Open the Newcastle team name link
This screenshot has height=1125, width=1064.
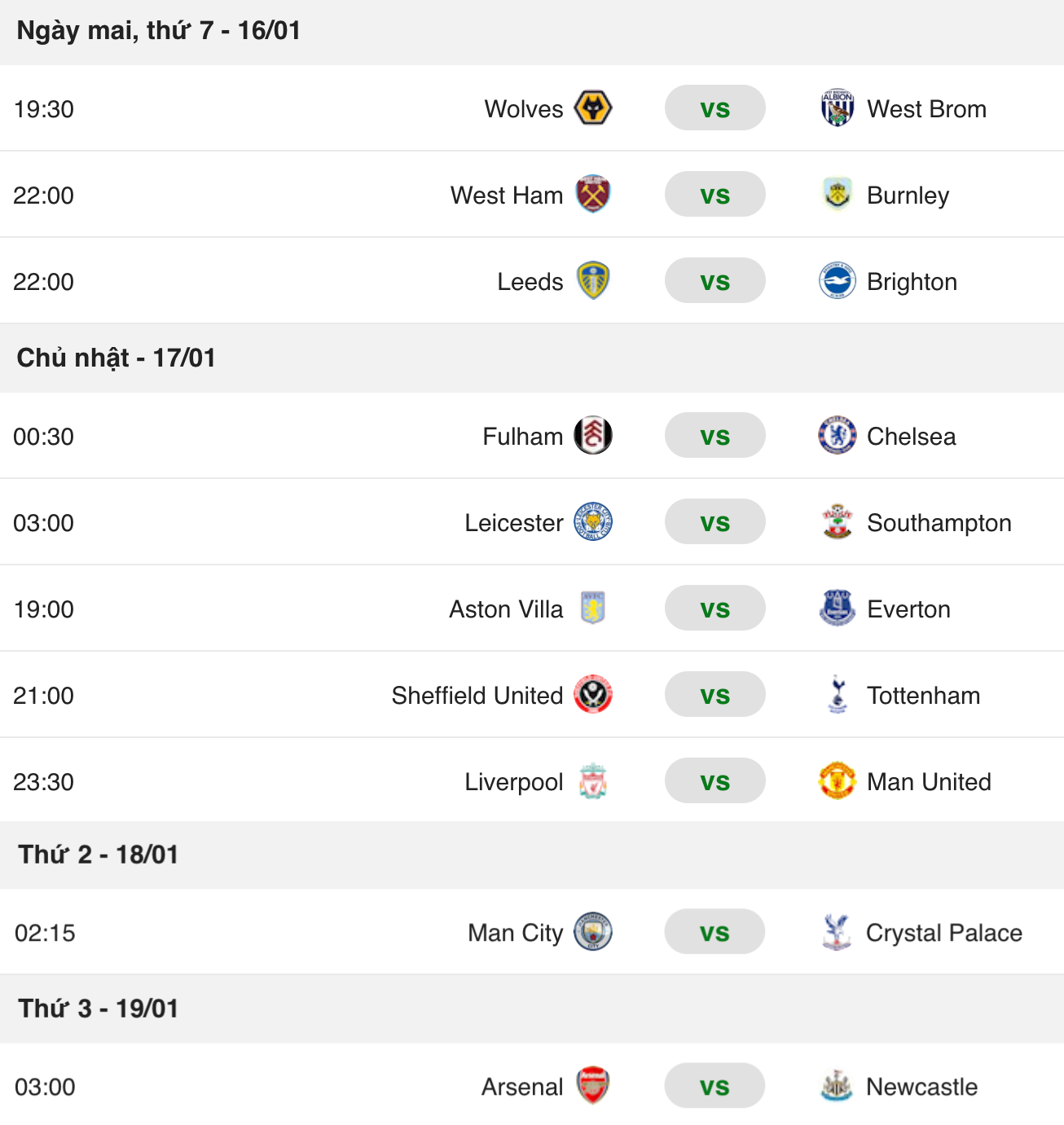tap(923, 1085)
